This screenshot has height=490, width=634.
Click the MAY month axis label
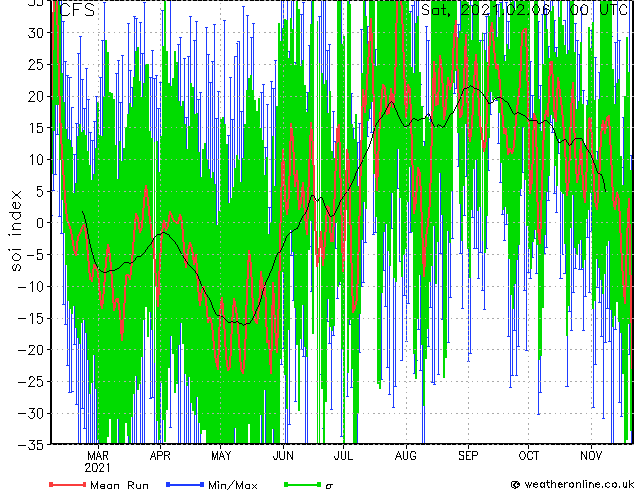(x=221, y=456)
